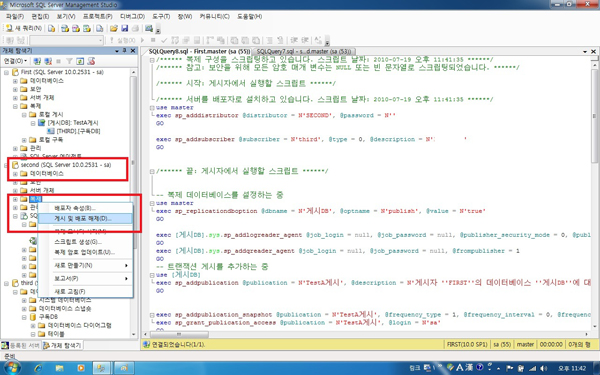Click the print icon in the standard toolbar
The image size is (600, 375).
135,28
